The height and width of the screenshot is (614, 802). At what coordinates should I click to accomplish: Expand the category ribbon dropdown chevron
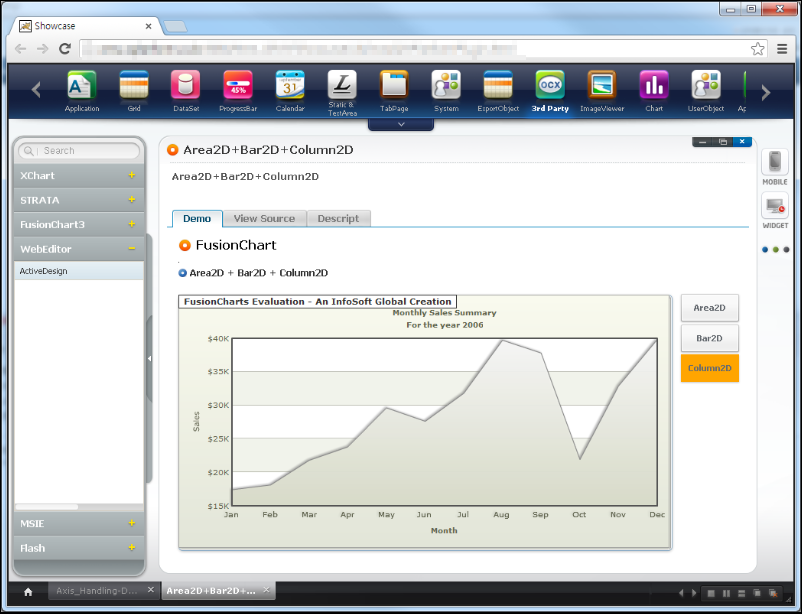(401, 125)
